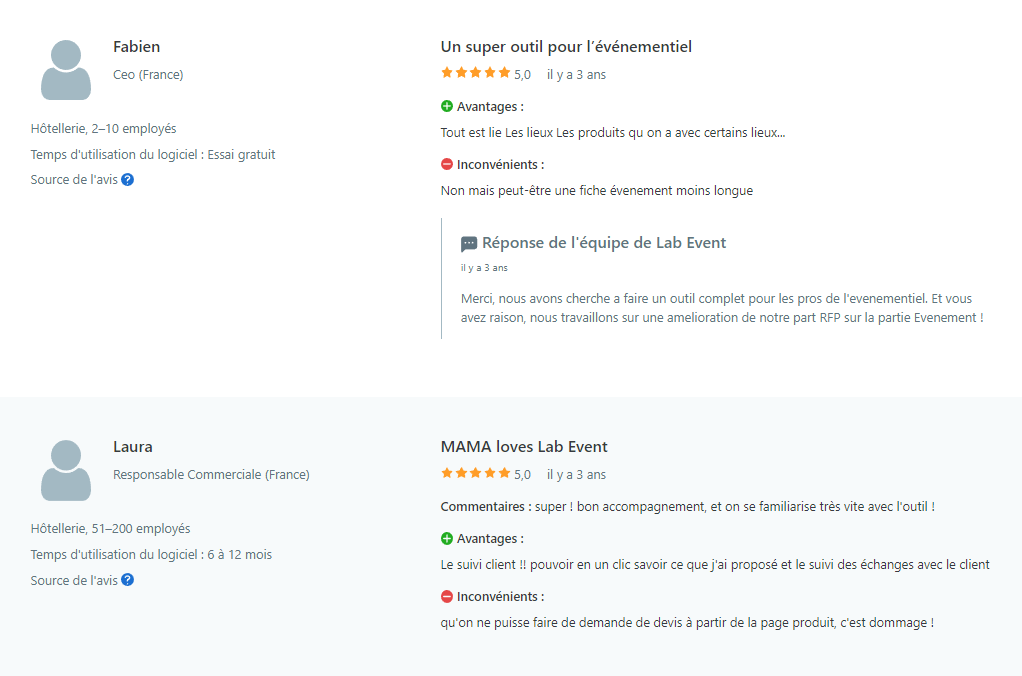Click the green plus icon in Fabien's Avantages
Viewport: 1022px width, 676px height.
click(446, 106)
